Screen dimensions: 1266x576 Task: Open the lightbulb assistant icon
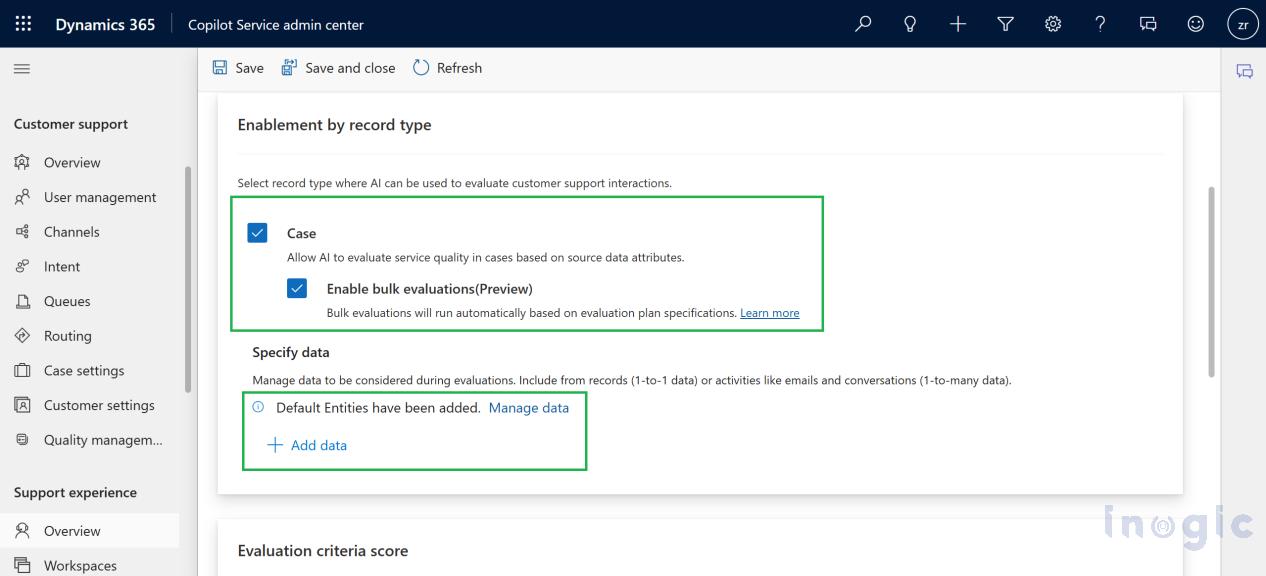(x=910, y=24)
